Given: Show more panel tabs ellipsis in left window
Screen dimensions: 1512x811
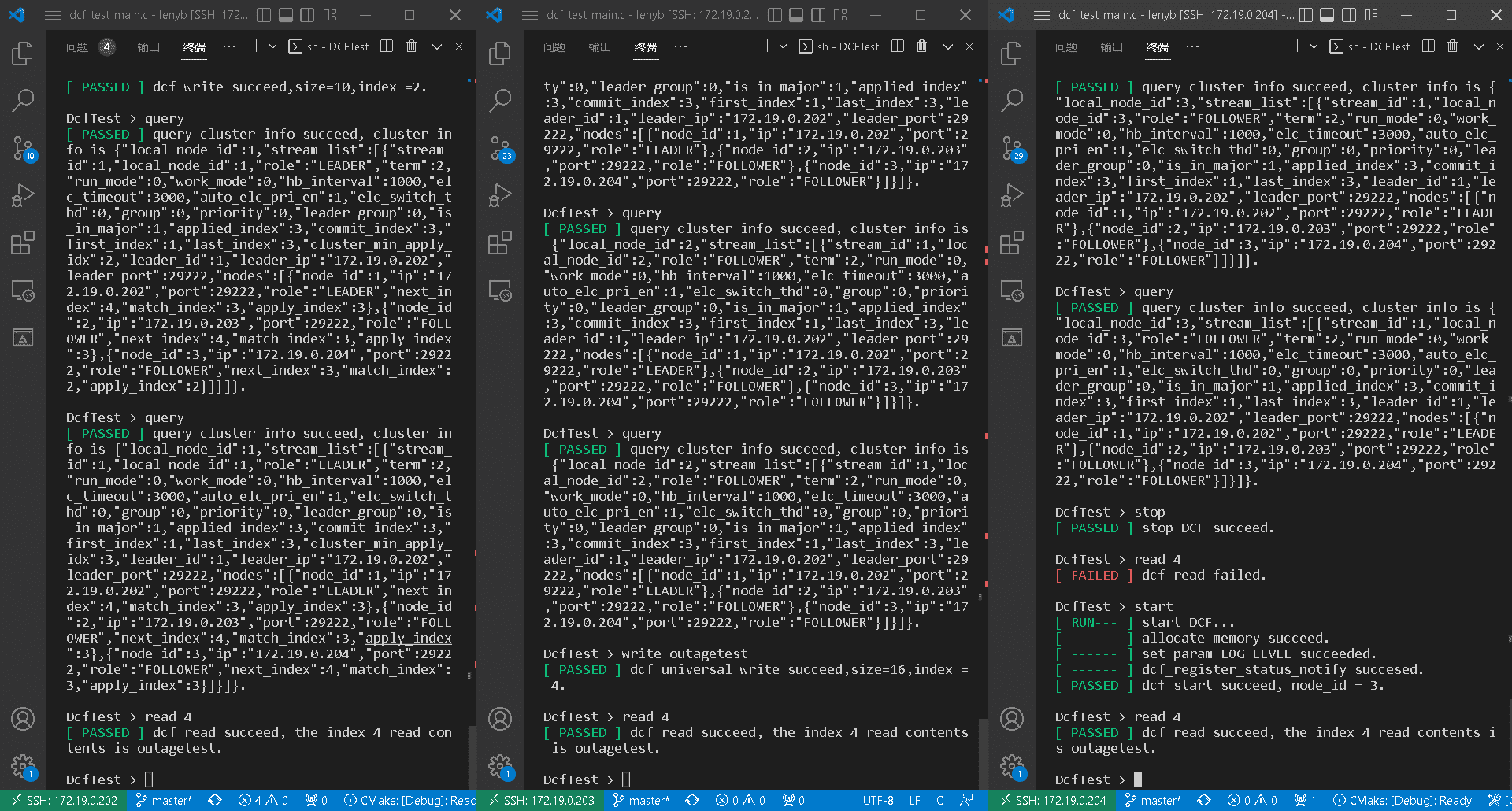Looking at the screenshot, I should pos(229,46).
